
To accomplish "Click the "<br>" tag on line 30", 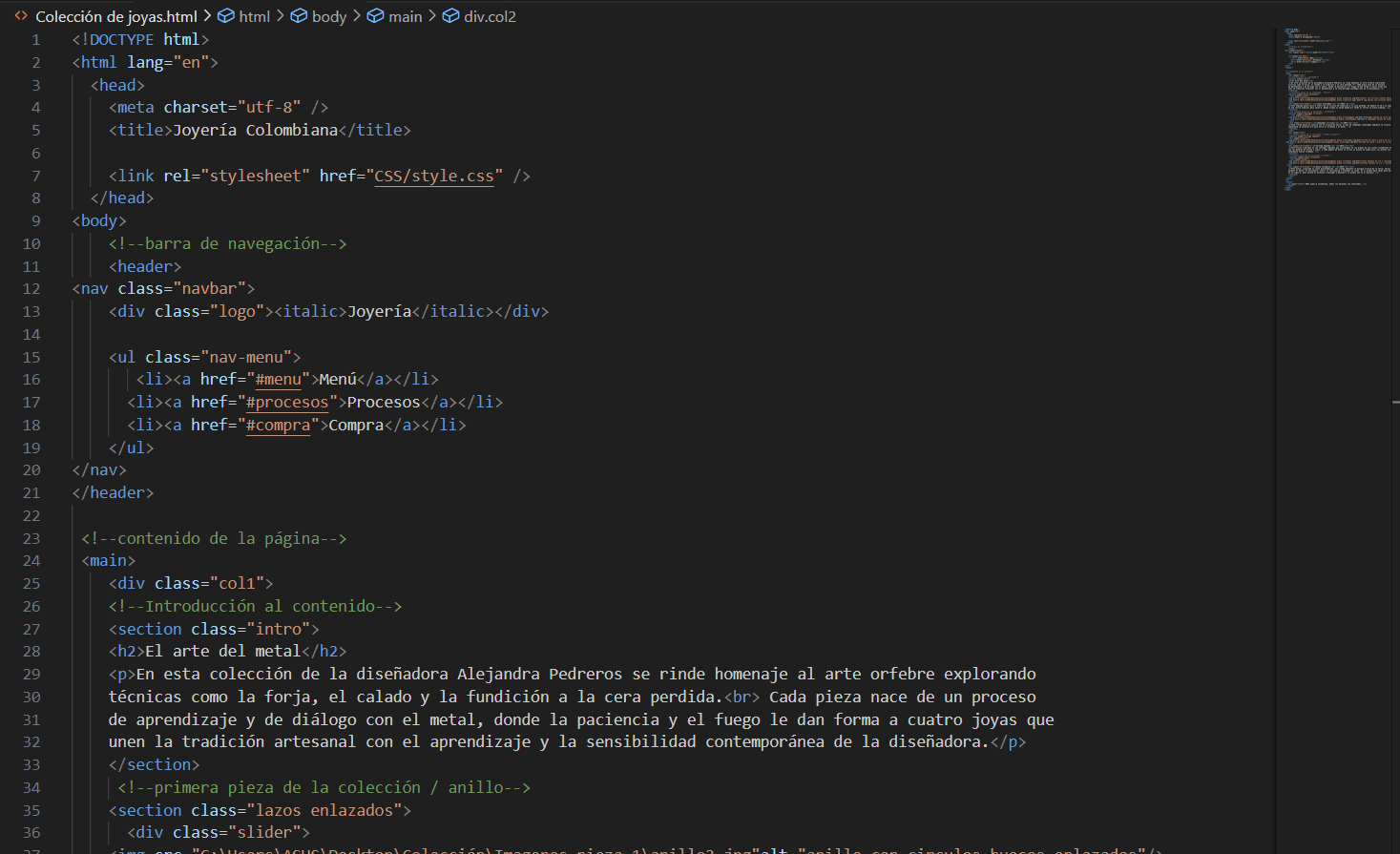I will pyautogui.click(x=742, y=697).
